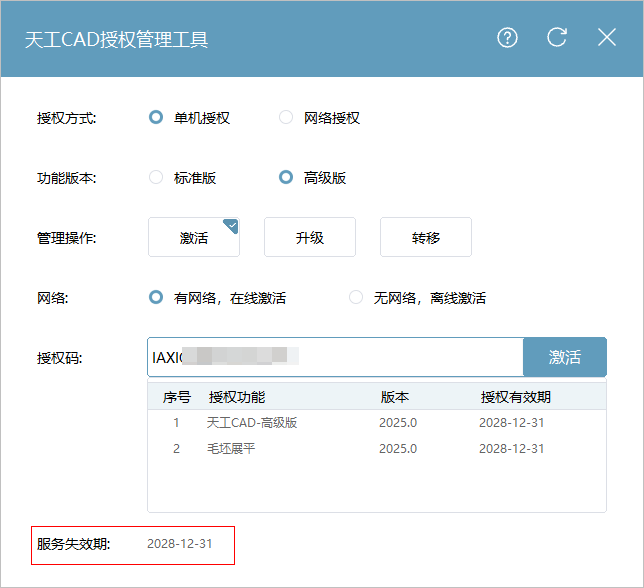Click the refresh icon in title bar
The width and height of the screenshot is (644, 588).
557,38
